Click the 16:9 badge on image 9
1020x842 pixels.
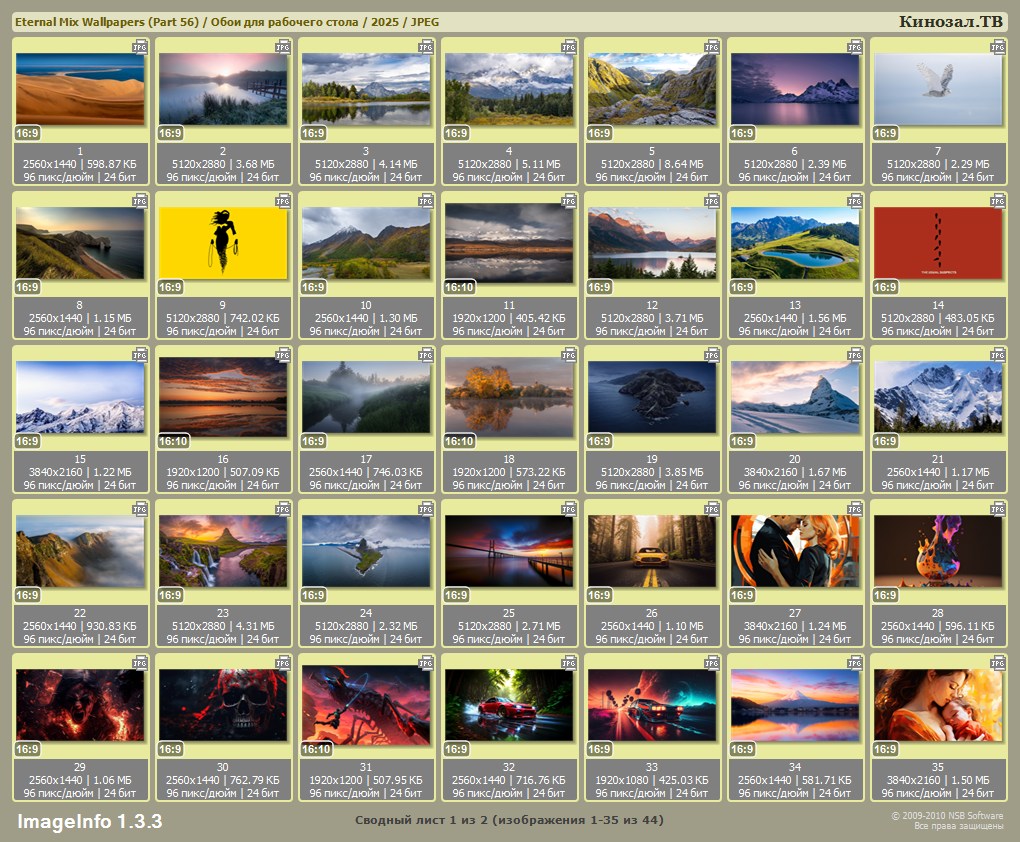click(x=171, y=287)
